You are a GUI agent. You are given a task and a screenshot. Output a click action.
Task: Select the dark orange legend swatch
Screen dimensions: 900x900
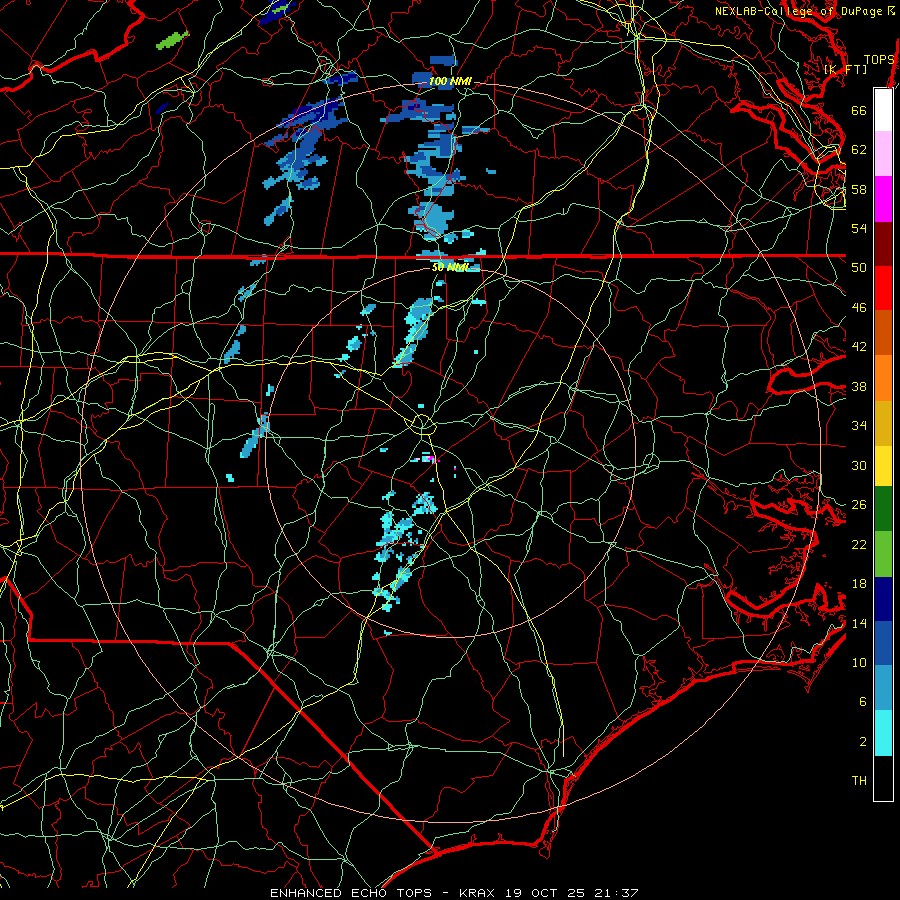tap(883, 333)
